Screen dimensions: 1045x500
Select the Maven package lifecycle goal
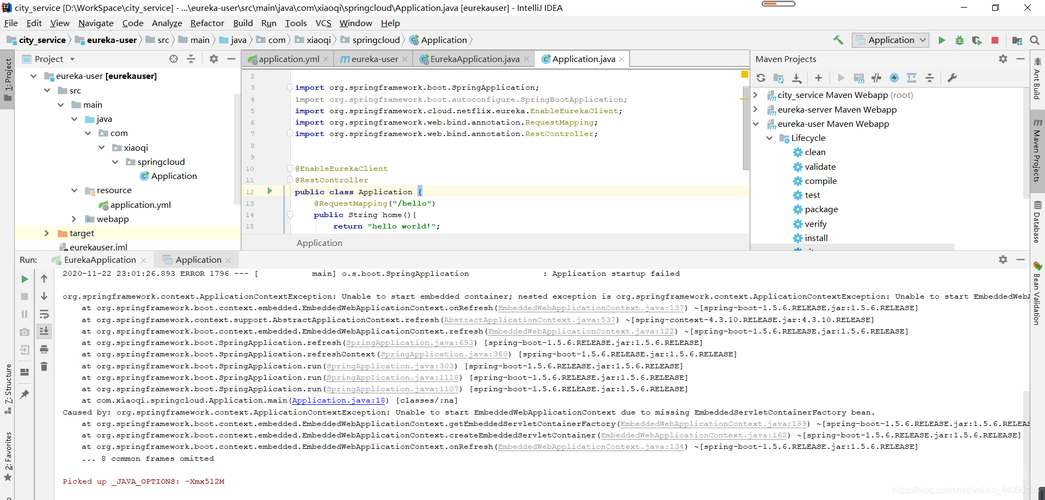pos(821,210)
